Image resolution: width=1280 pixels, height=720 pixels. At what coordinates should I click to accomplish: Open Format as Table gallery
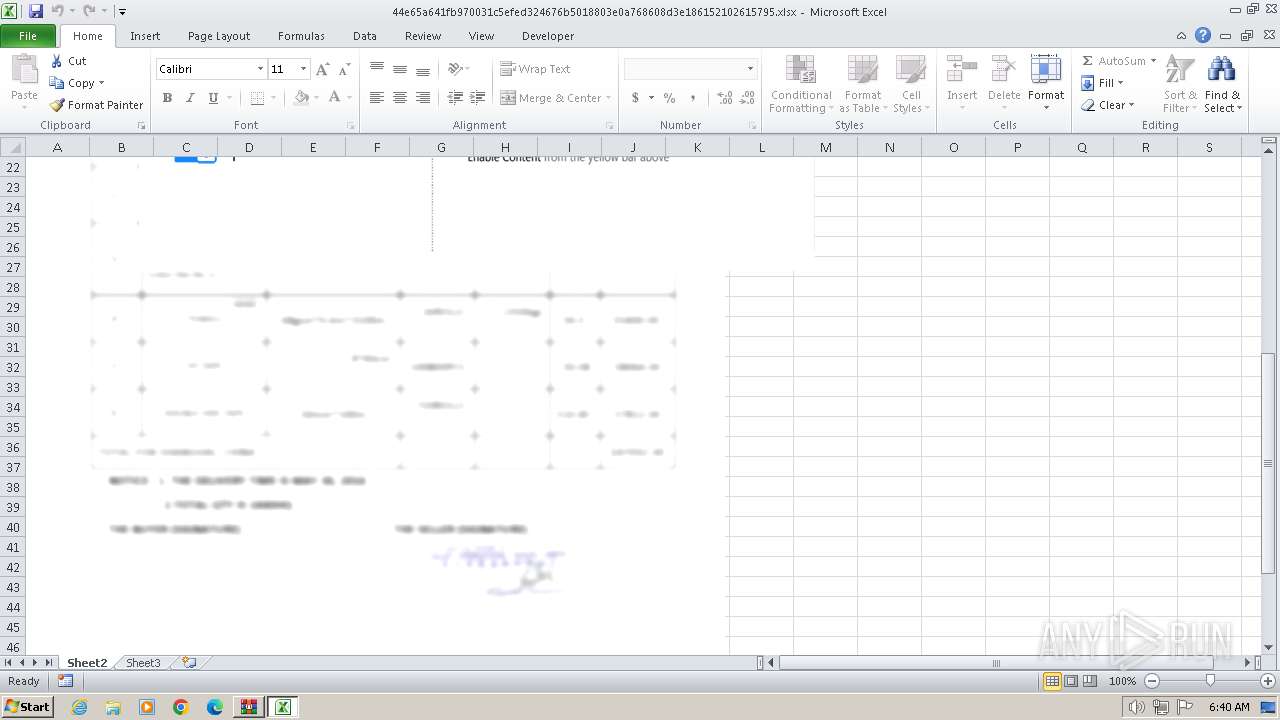pos(862,84)
